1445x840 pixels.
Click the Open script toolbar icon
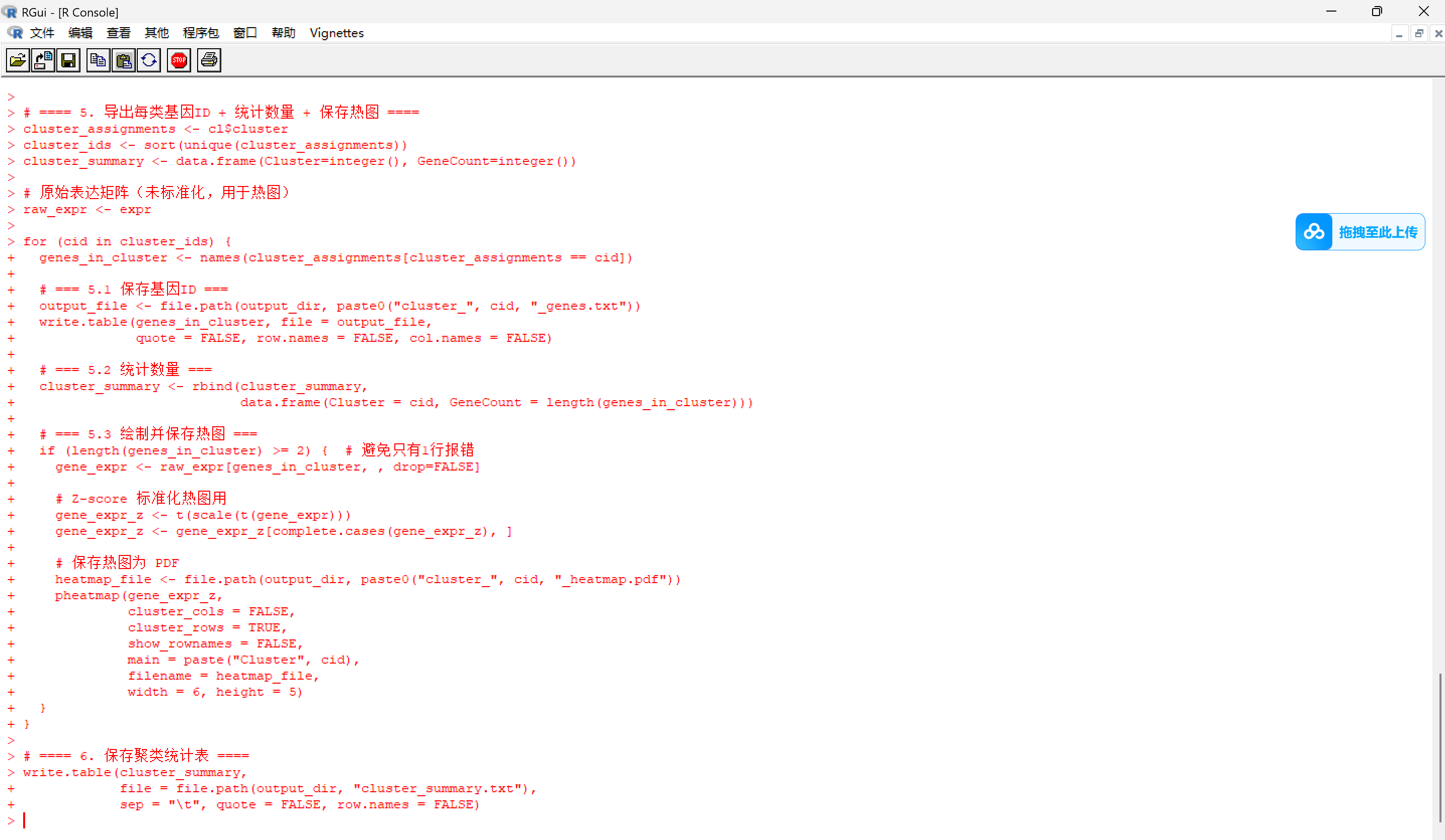pos(18,60)
